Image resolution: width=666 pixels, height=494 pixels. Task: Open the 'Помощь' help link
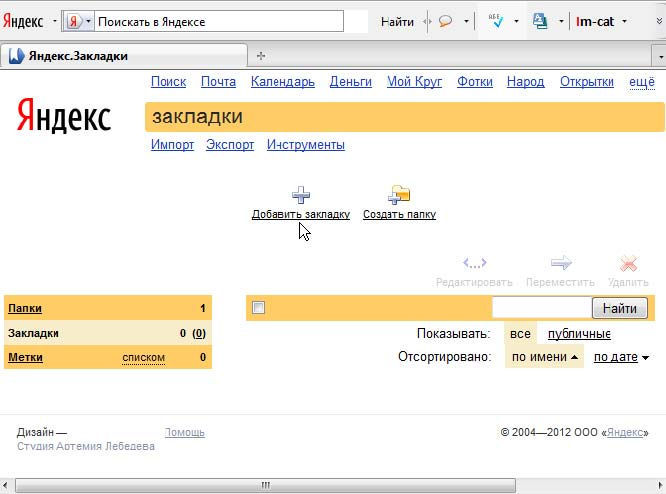pos(185,432)
